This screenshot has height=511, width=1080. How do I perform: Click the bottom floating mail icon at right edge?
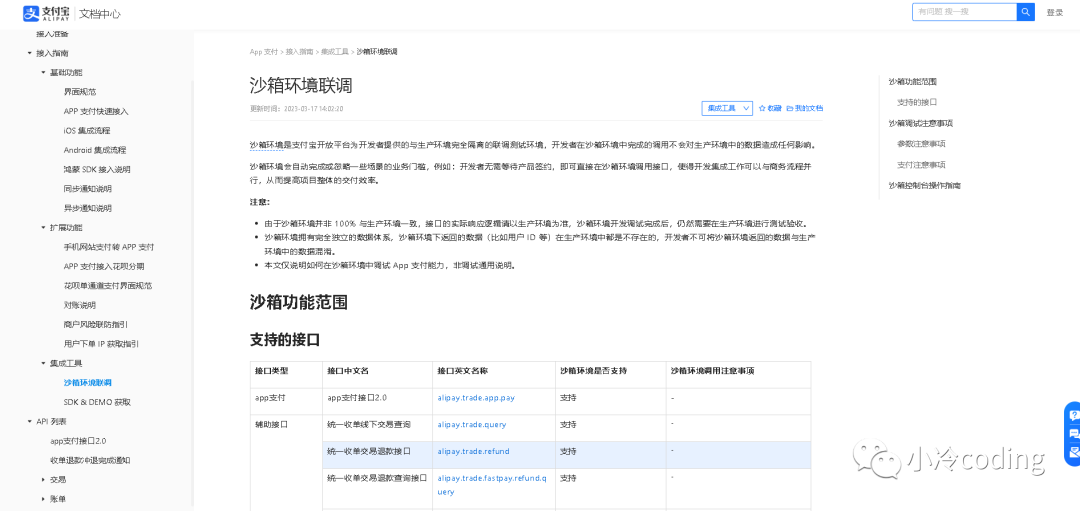[x=1073, y=452]
